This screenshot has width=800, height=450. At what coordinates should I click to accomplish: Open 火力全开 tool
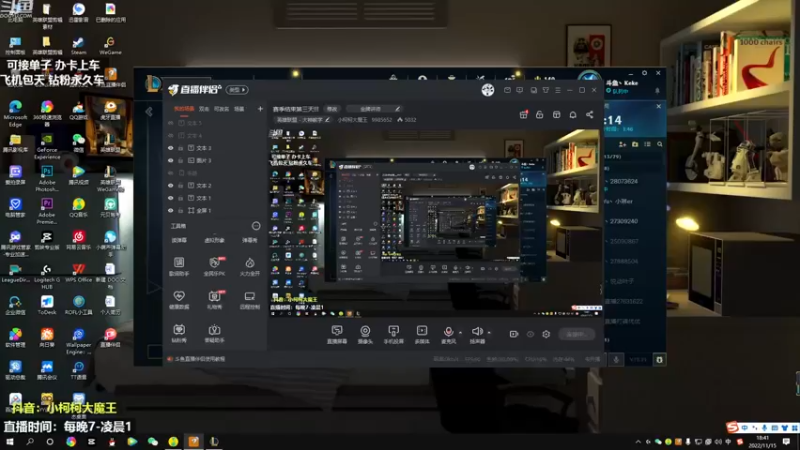tap(249, 266)
